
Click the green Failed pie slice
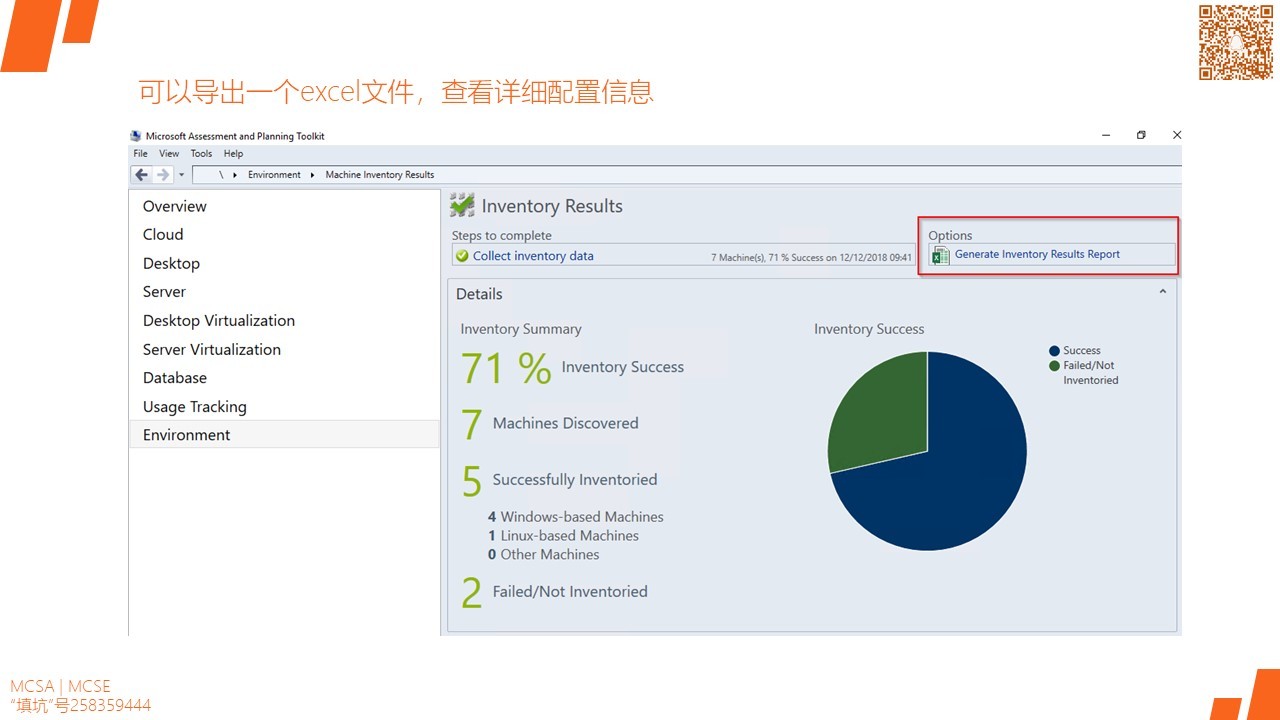[880, 410]
